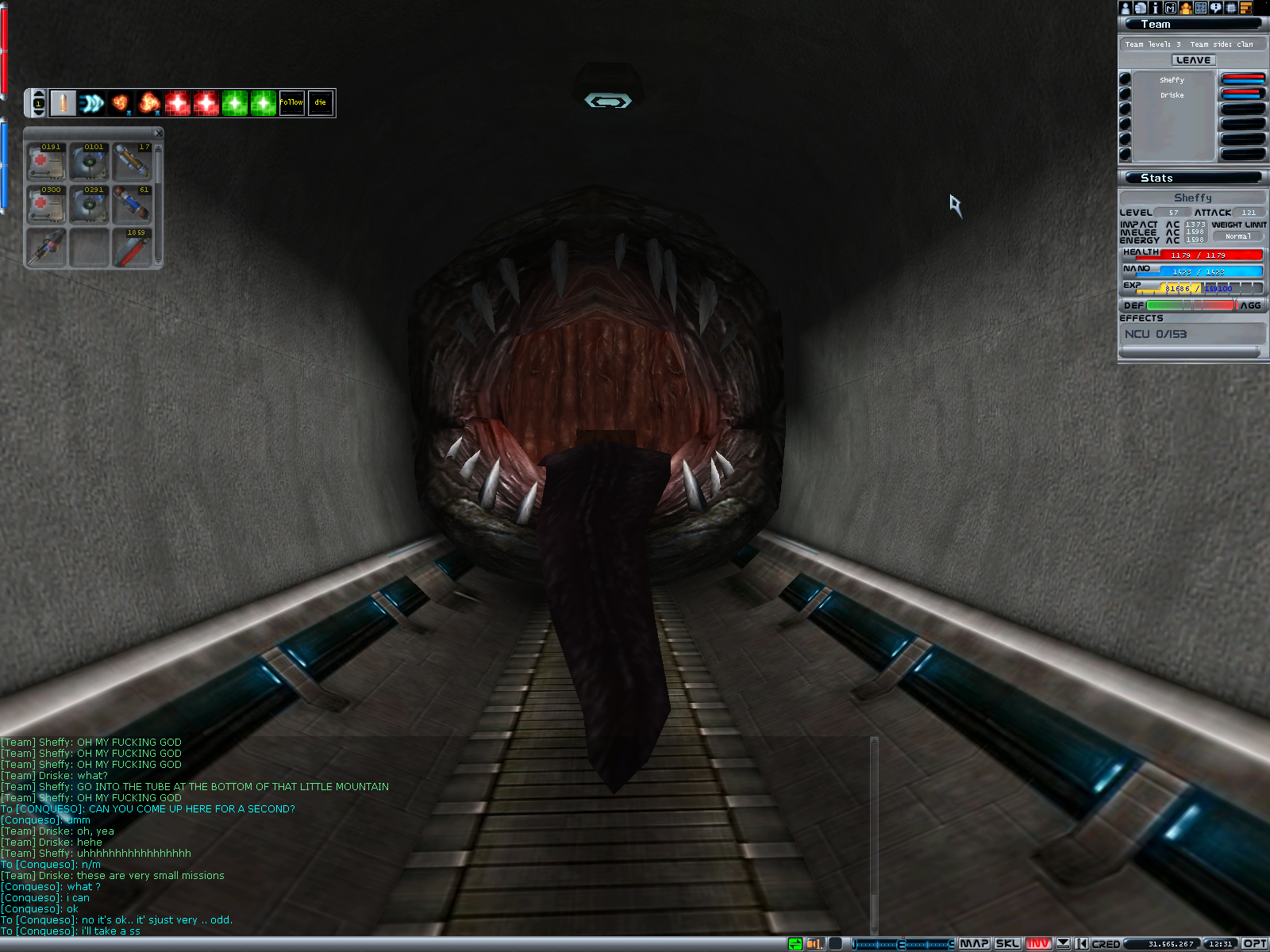Select team member Sheffy
Image resolution: width=1270 pixels, height=952 pixels.
pyautogui.click(x=1172, y=80)
